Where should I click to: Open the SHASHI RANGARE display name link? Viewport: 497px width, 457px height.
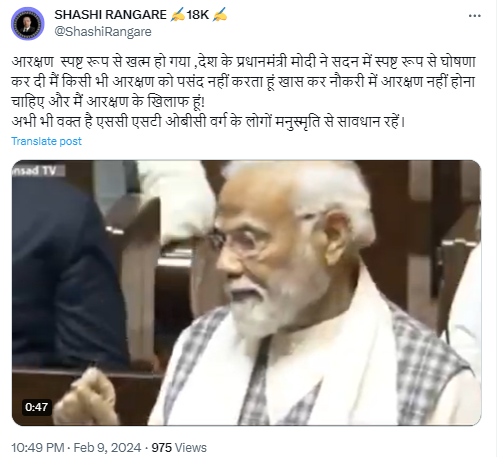[110, 15]
